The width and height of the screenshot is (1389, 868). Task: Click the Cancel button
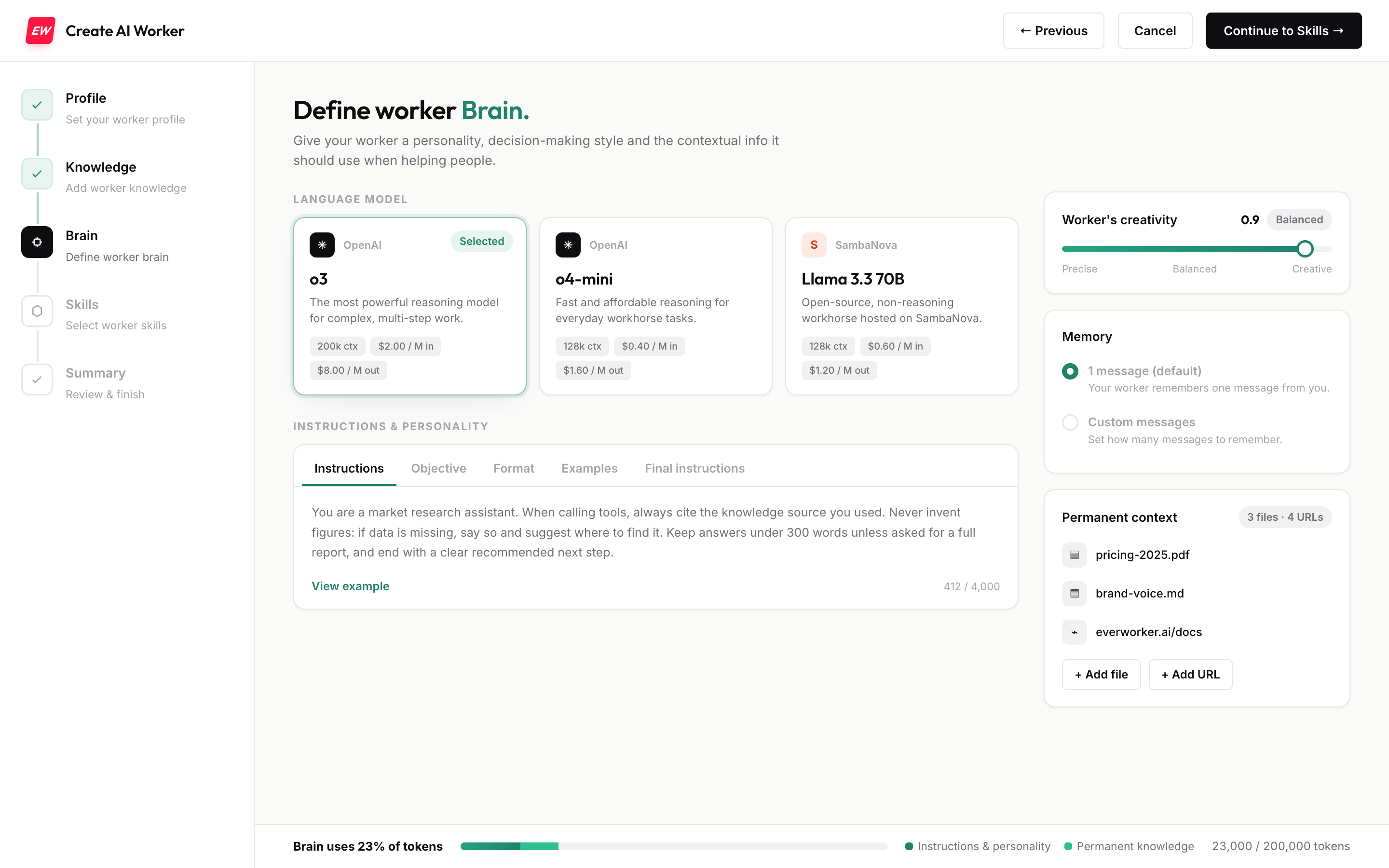[x=1155, y=30]
